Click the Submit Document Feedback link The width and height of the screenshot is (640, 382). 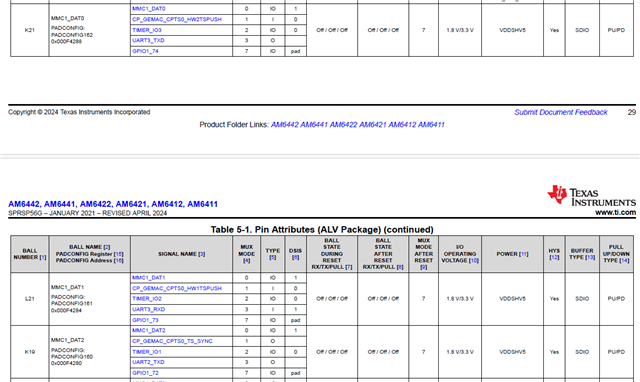point(561,112)
